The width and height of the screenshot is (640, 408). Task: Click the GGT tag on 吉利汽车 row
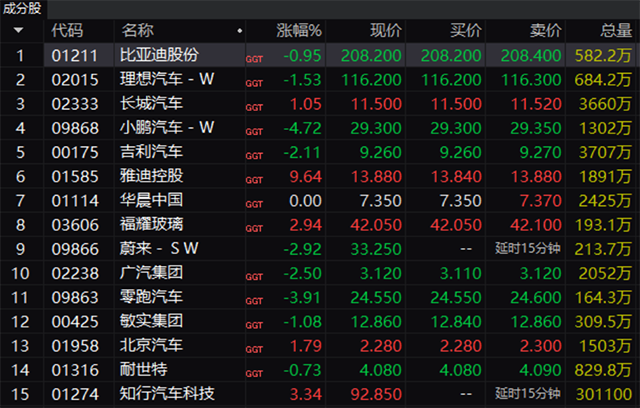click(254, 156)
